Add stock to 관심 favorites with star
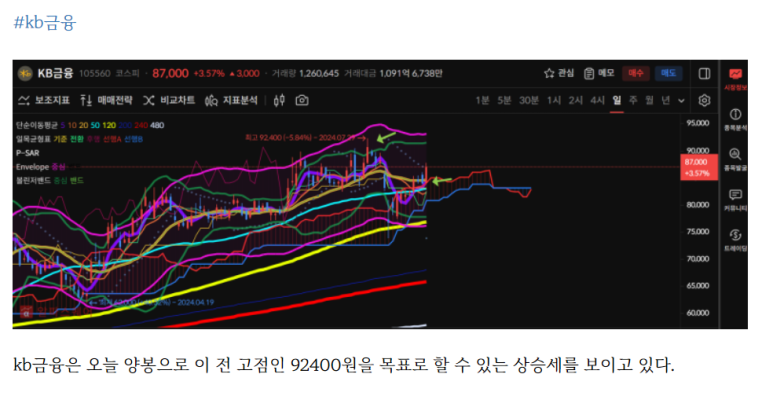Screen dimensions: 773x396 click(559, 73)
